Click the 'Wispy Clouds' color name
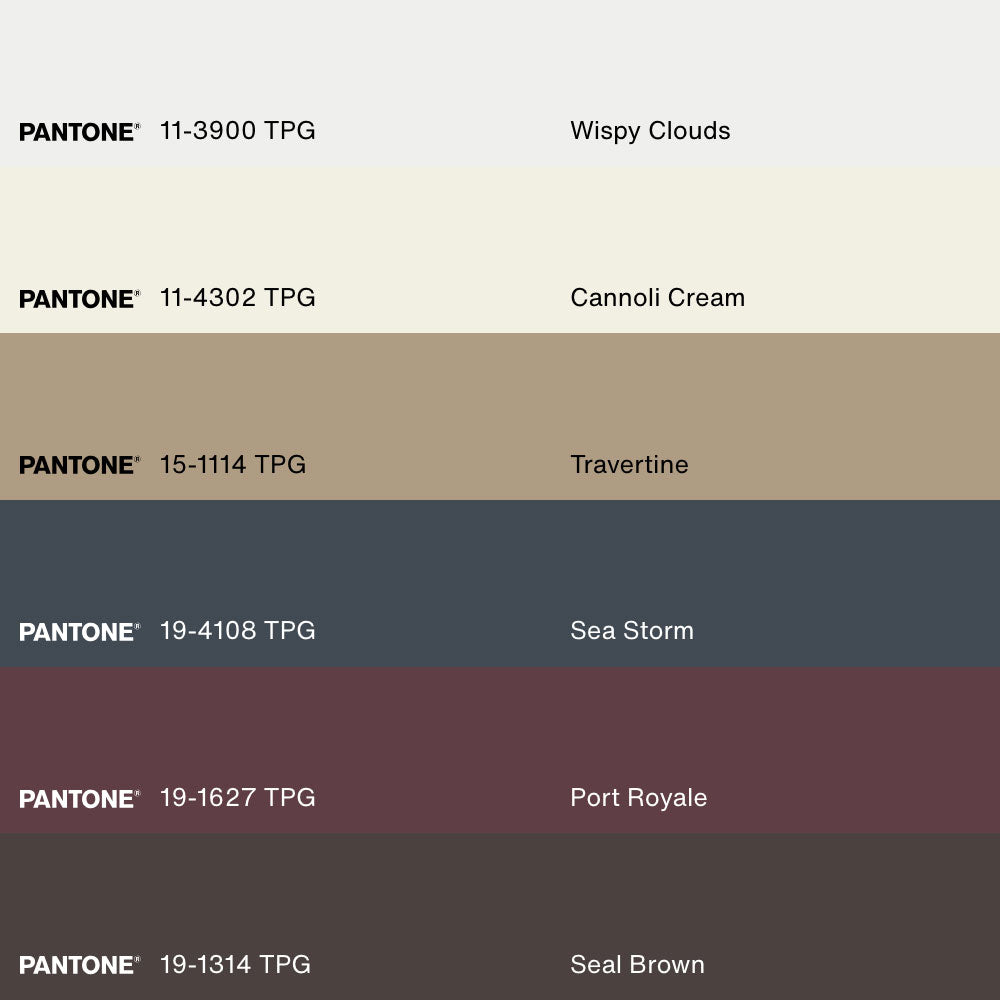This screenshot has width=1000, height=1000. pyautogui.click(x=650, y=131)
